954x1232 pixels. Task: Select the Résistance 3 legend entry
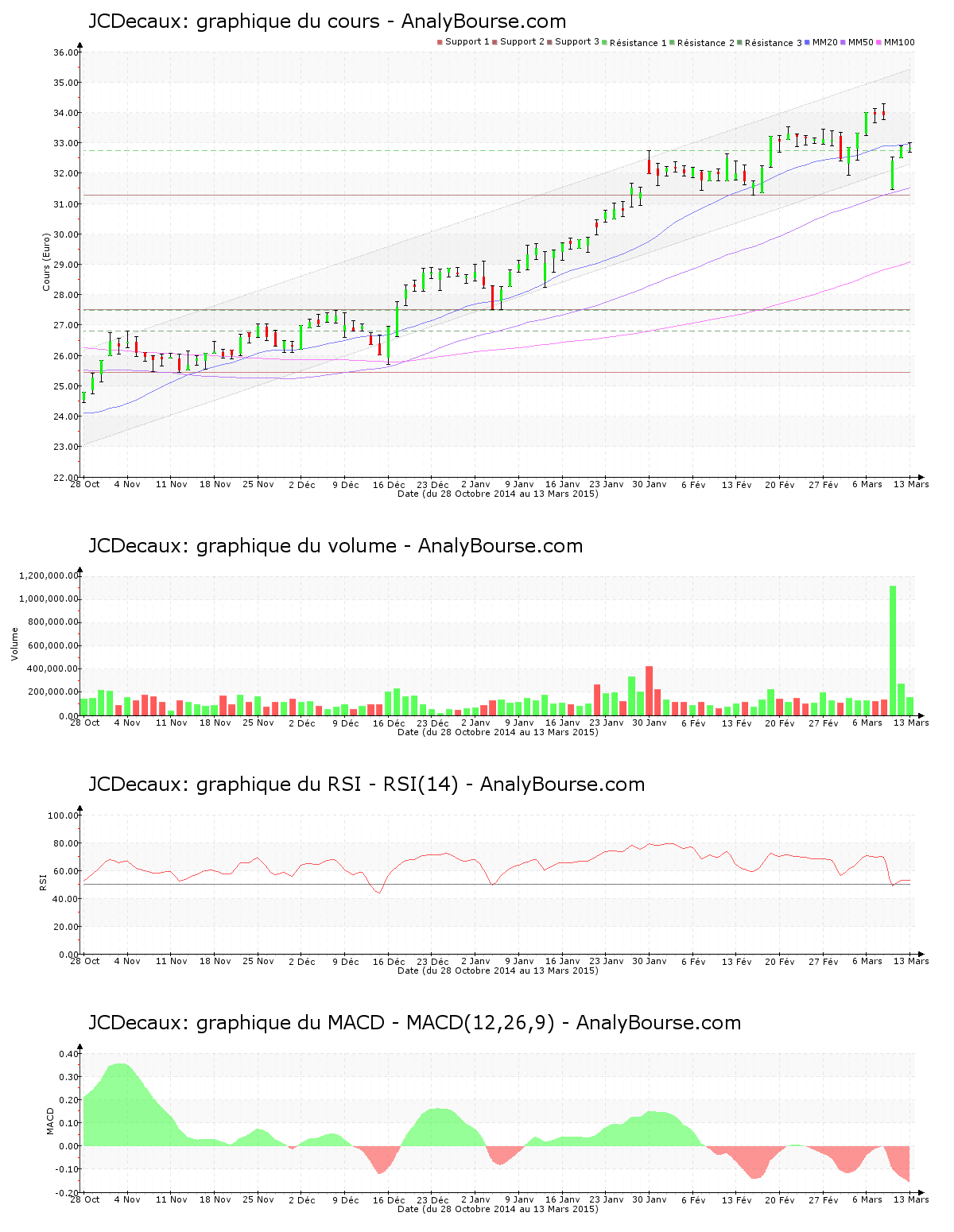pyautogui.click(x=770, y=43)
